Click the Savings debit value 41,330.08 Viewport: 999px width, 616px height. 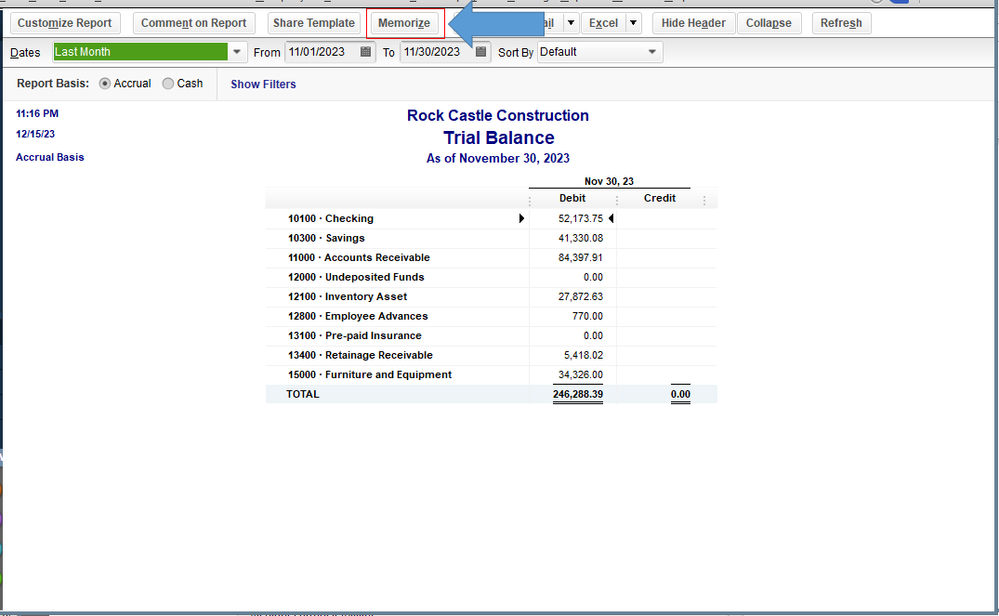(x=580, y=238)
